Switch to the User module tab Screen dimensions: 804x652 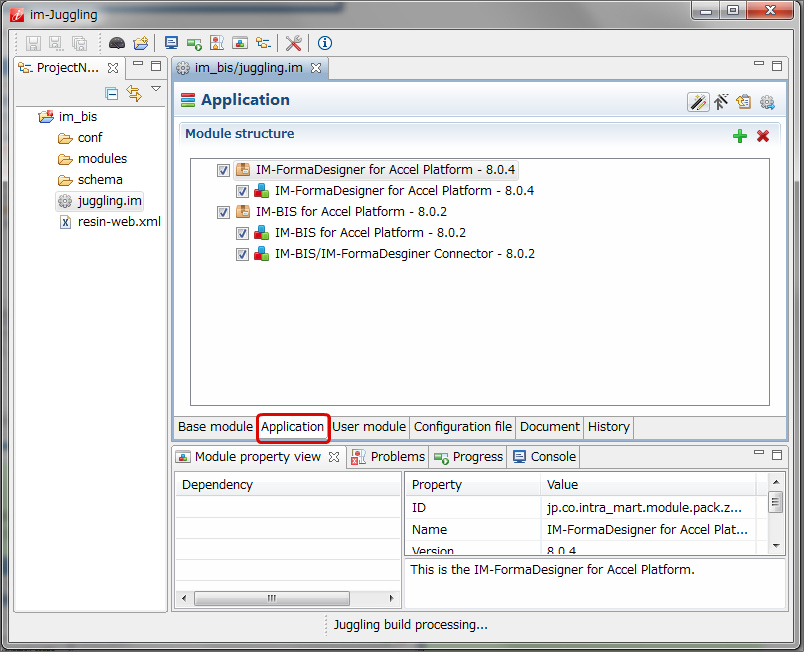pyautogui.click(x=369, y=426)
